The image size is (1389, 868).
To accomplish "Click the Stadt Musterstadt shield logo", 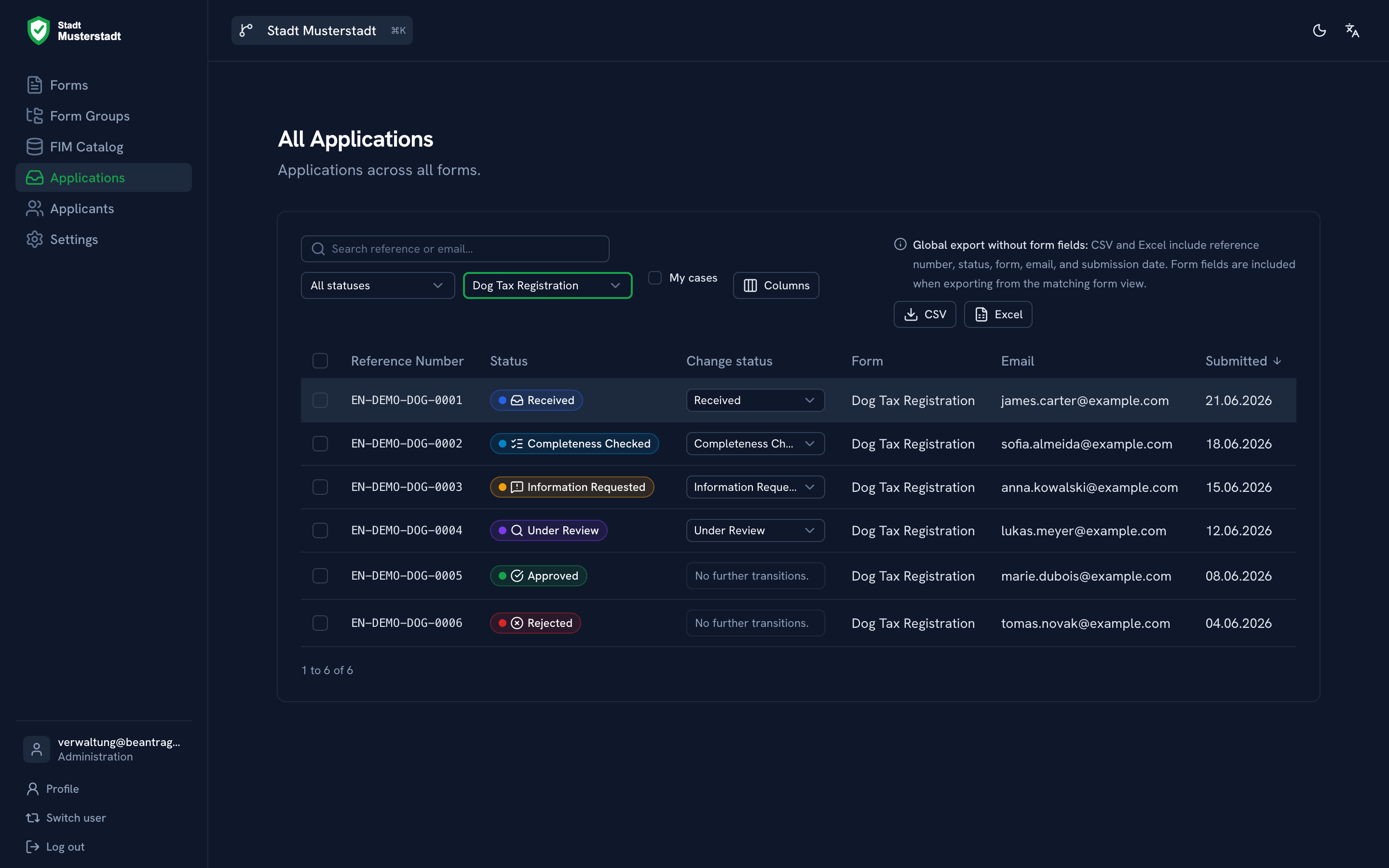I will (x=39, y=30).
